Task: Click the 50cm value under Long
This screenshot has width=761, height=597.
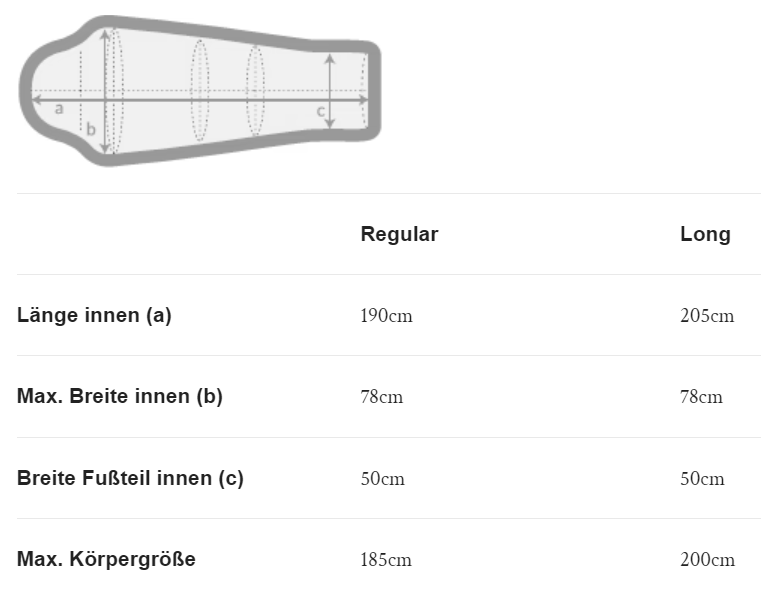Action: tap(702, 478)
